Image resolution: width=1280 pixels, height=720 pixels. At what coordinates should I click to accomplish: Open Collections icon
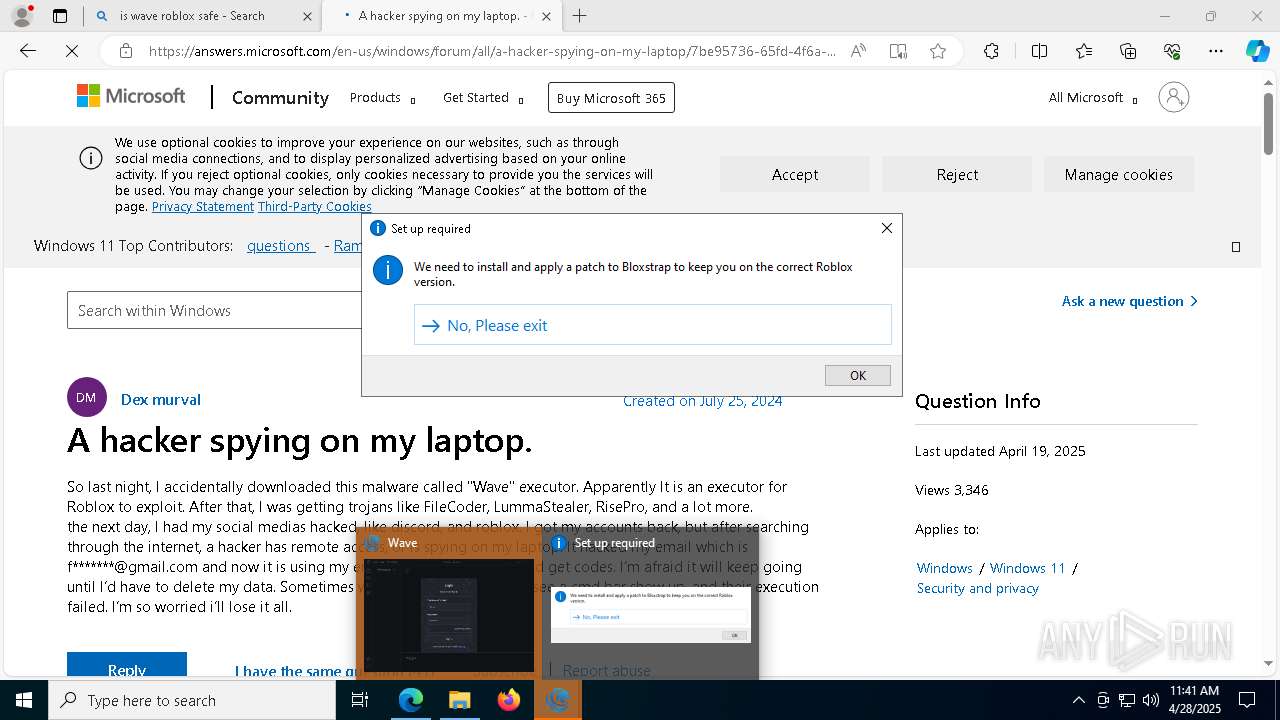[x=1128, y=51]
